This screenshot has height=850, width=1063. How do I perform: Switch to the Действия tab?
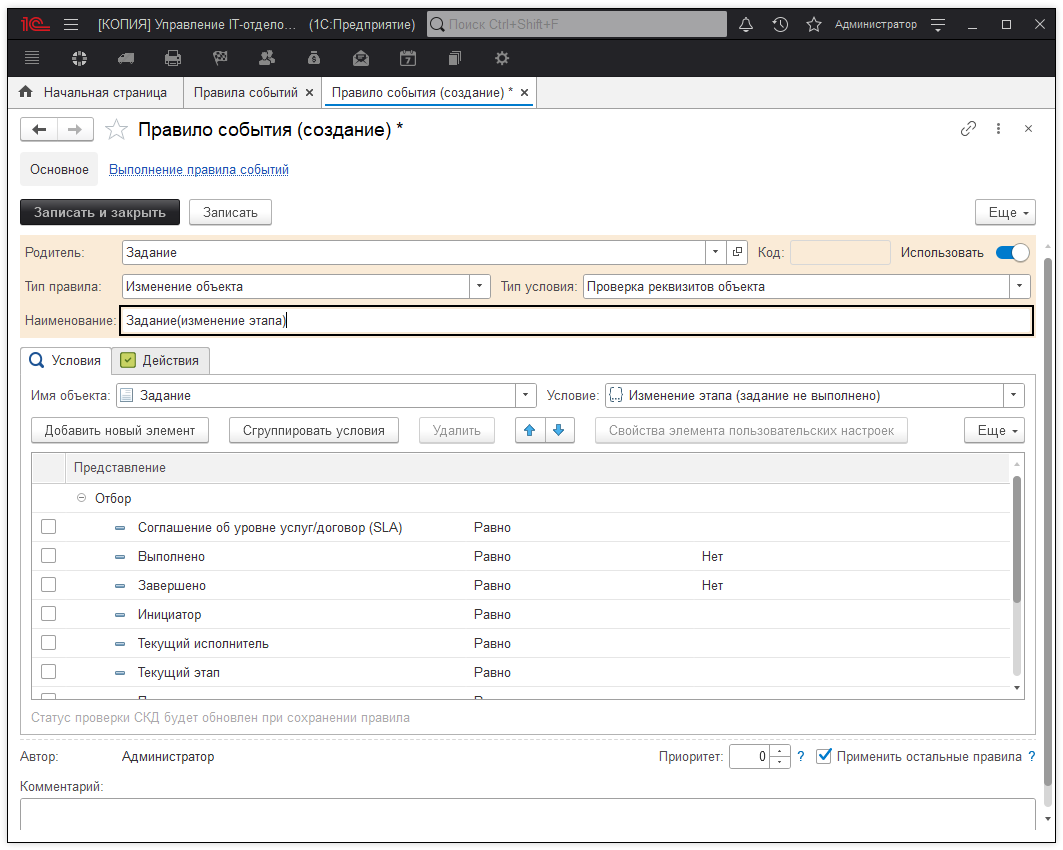[x=160, y=360]
